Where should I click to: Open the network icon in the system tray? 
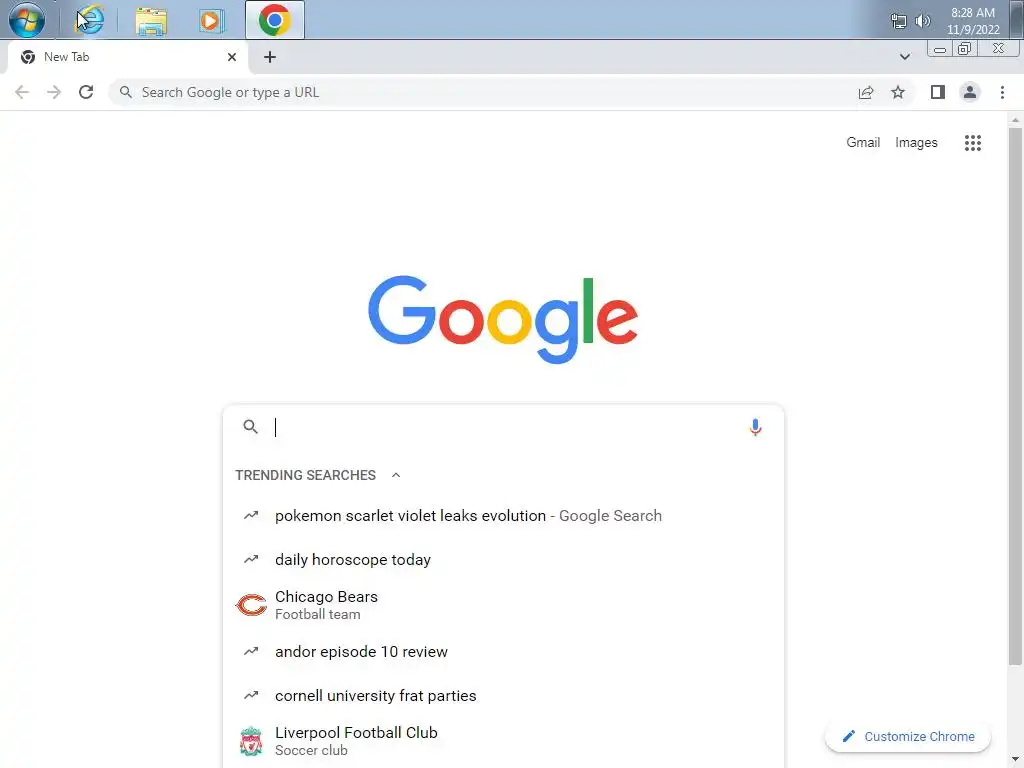(x=899, y=21)
